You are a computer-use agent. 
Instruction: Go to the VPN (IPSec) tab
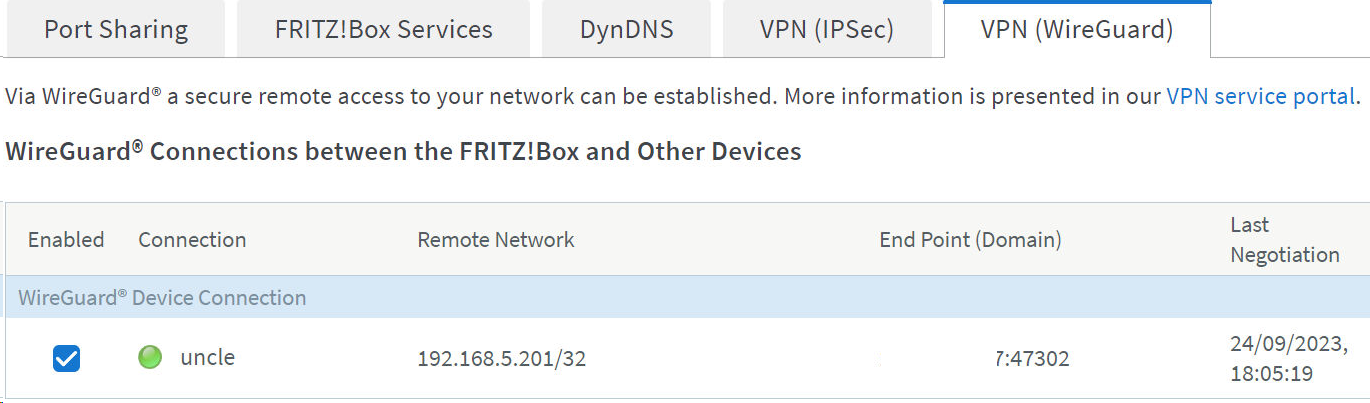825,29
